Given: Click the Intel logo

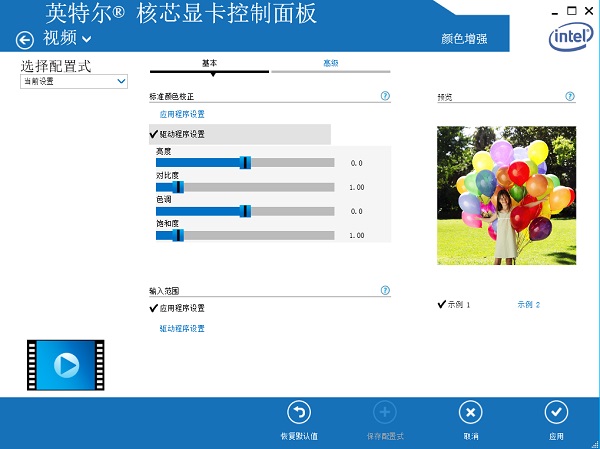Looking at the screenshot, I should coord(571,37).
